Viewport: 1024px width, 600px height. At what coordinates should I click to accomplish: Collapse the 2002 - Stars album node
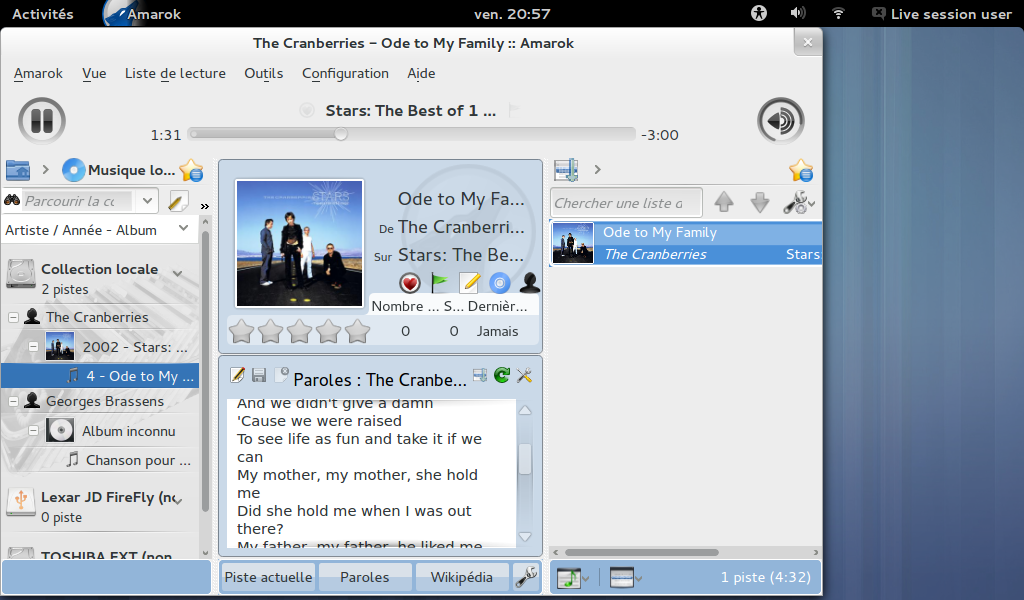[33, 347]
